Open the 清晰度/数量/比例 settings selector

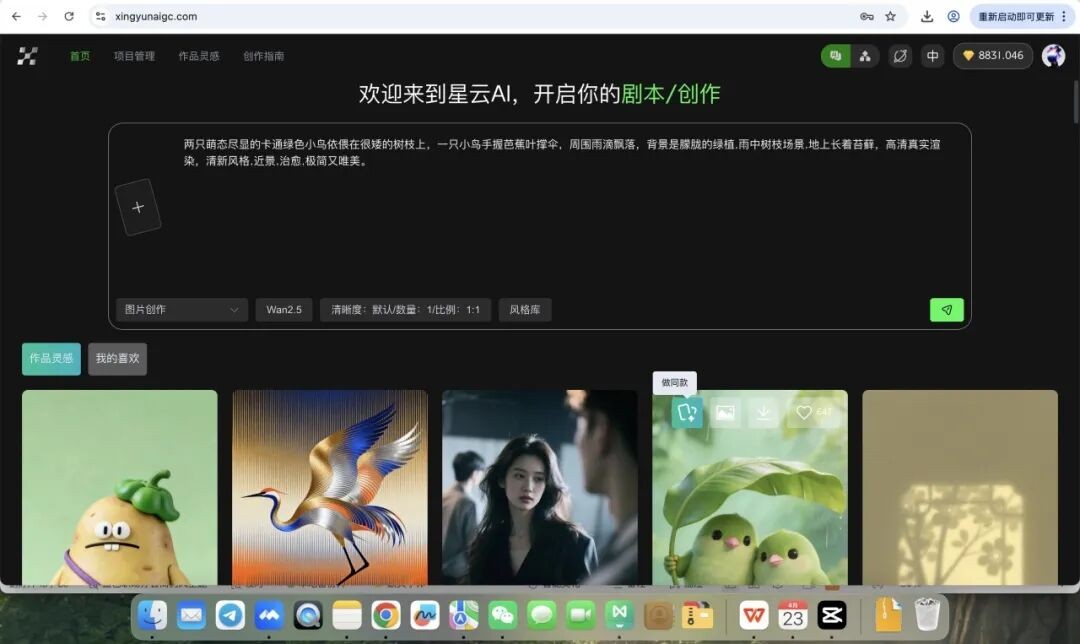[405, 310]
